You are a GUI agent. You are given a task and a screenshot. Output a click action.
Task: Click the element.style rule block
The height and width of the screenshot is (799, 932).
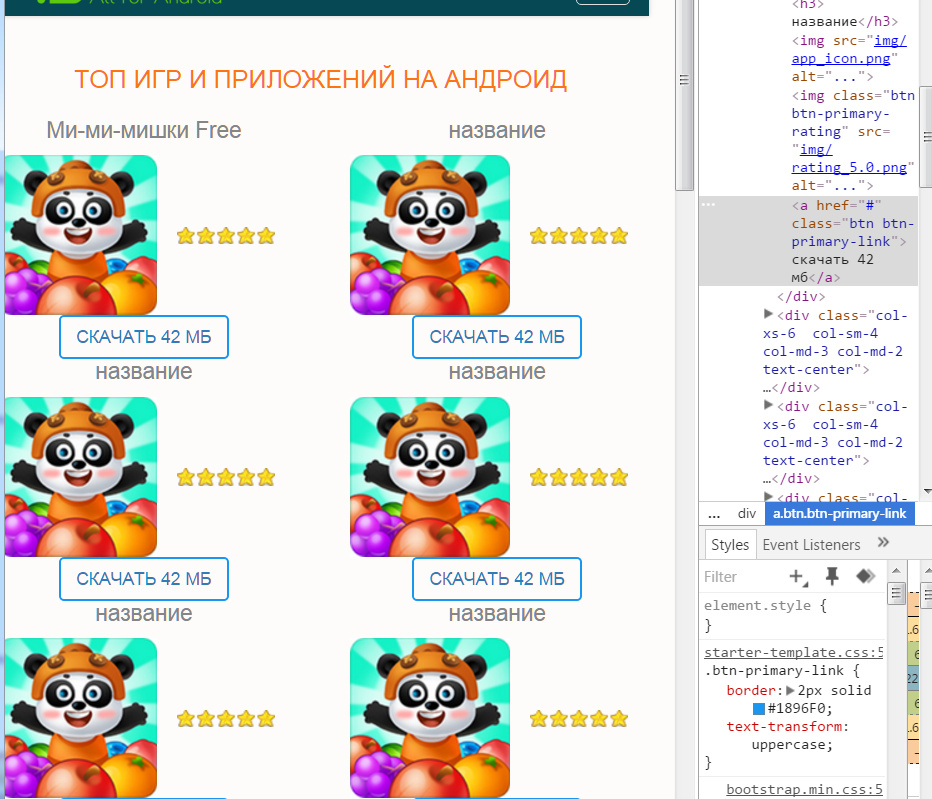click(794, 615)
